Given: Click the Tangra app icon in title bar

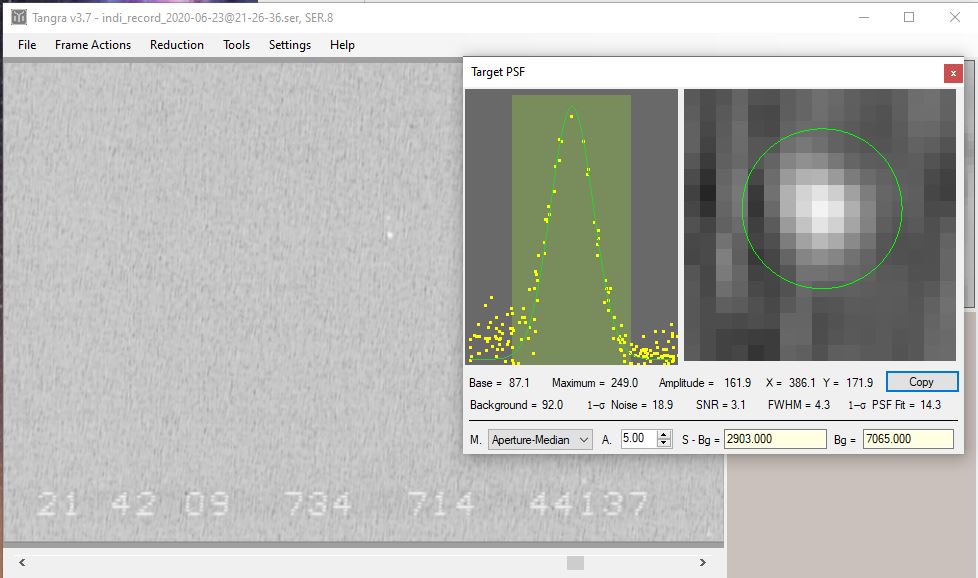Looking at the screenshot, I should click(x=18, y=17).
